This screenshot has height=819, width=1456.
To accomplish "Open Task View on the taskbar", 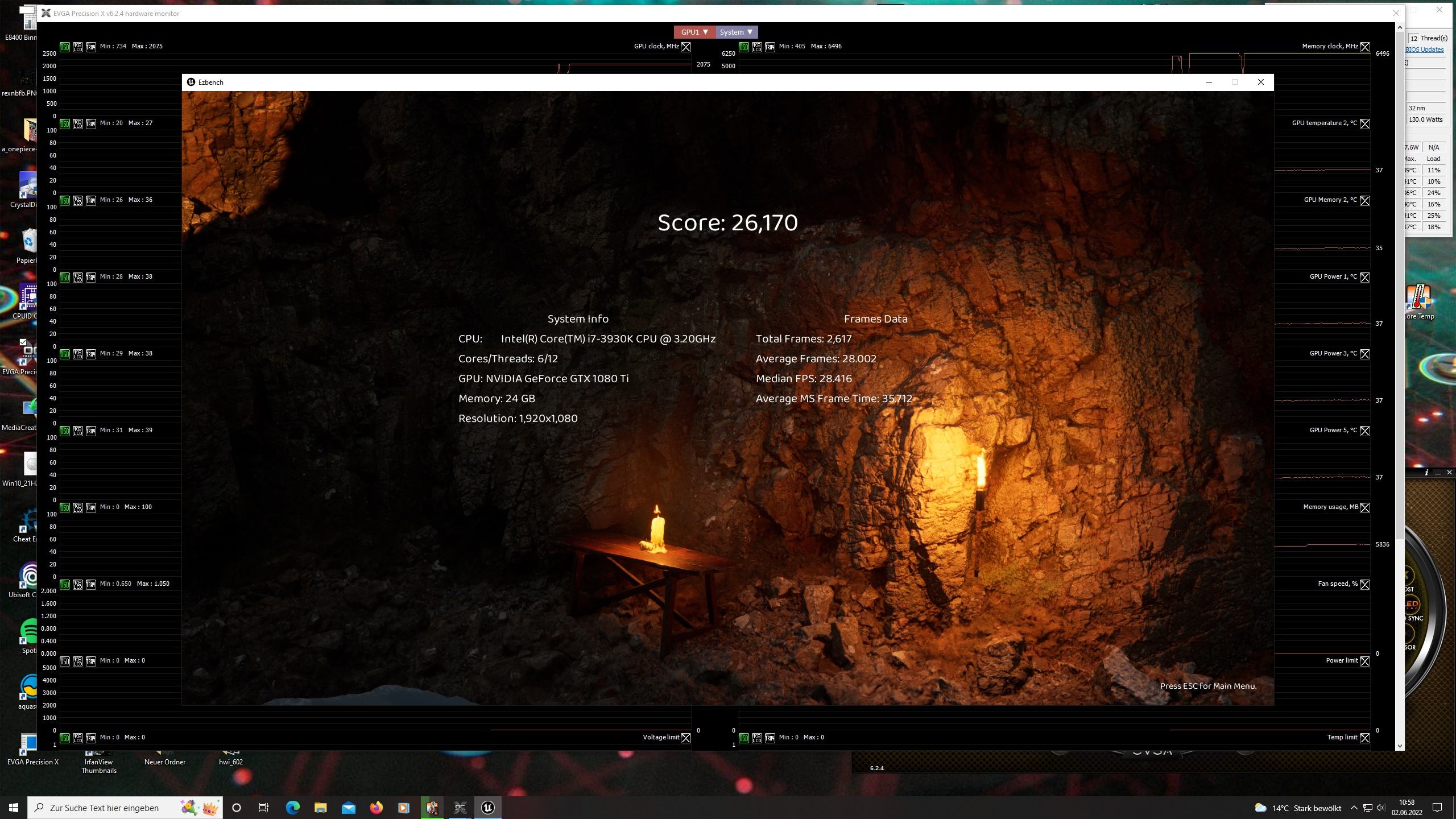I will [264, 808].
